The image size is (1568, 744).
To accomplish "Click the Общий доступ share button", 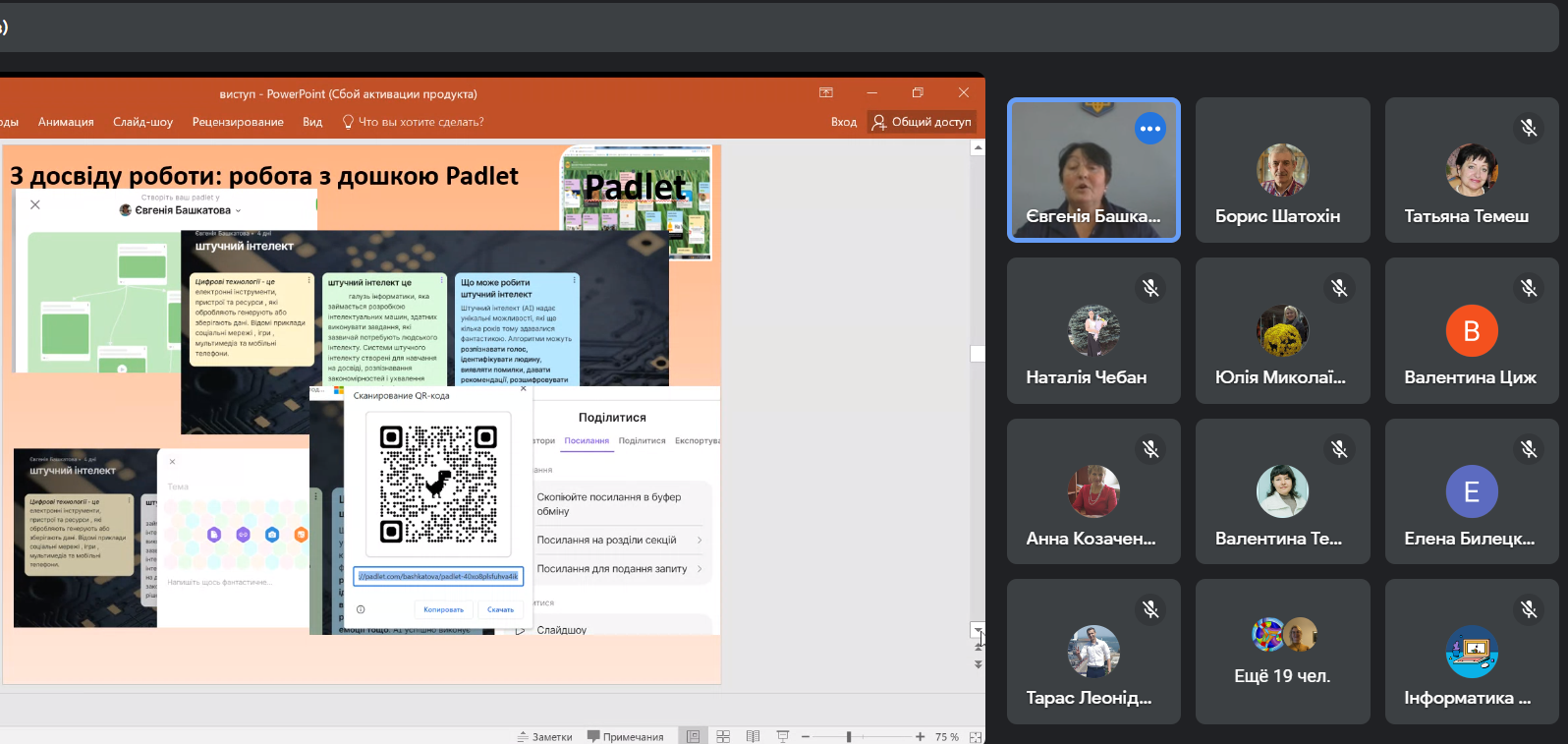I will click(x=922, y=122).
